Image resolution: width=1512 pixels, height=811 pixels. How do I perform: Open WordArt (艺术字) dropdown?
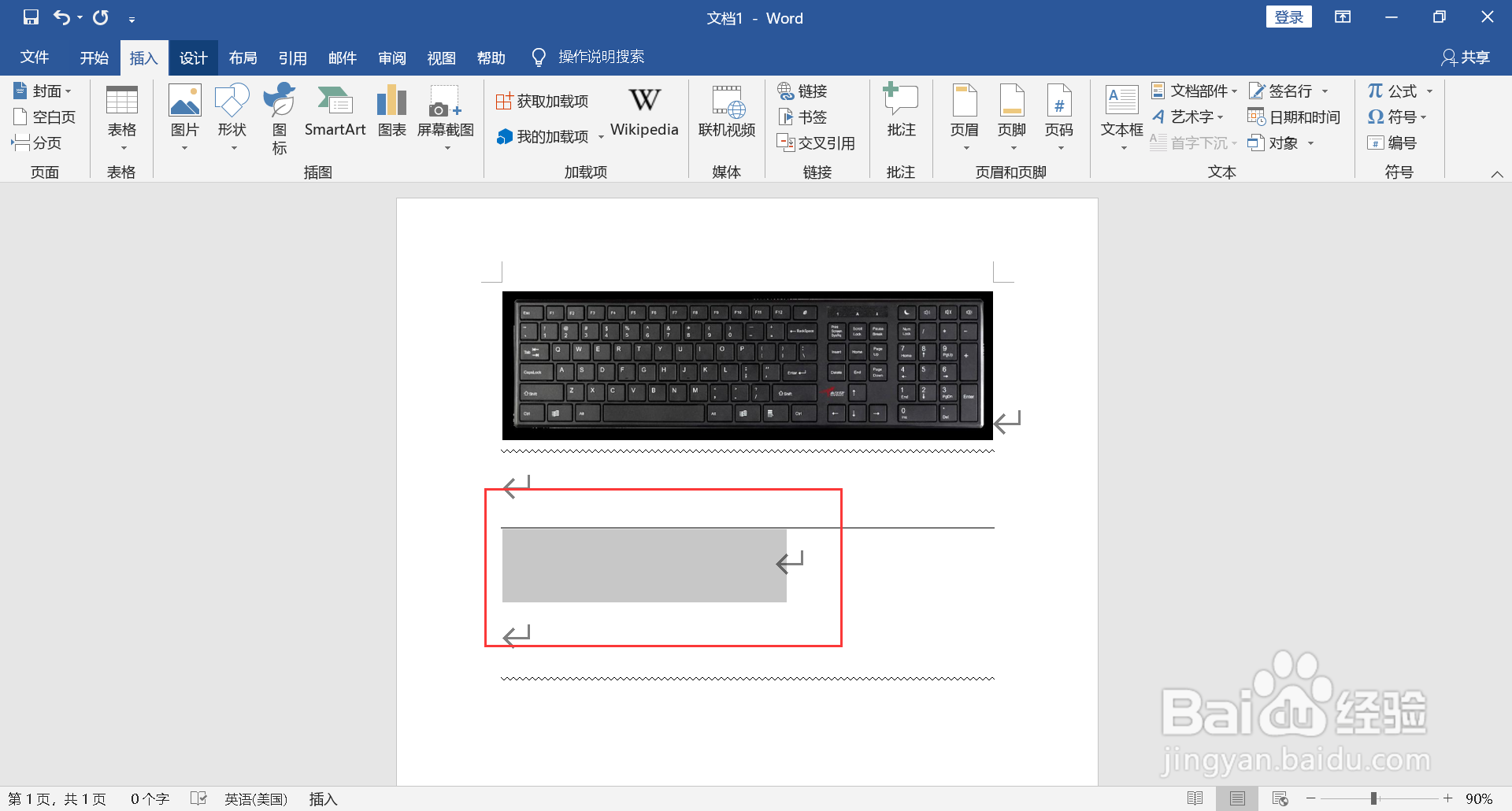[1188, 117]
